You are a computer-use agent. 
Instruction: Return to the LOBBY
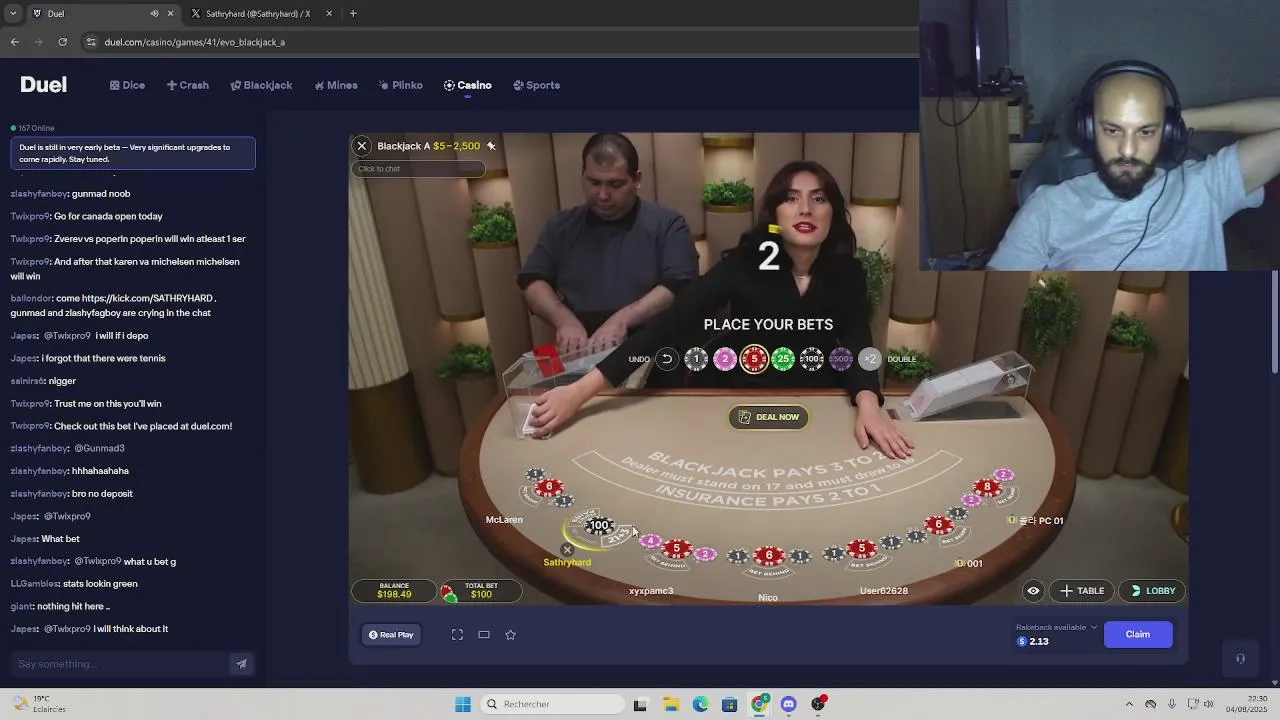[x=1153, y=591]
